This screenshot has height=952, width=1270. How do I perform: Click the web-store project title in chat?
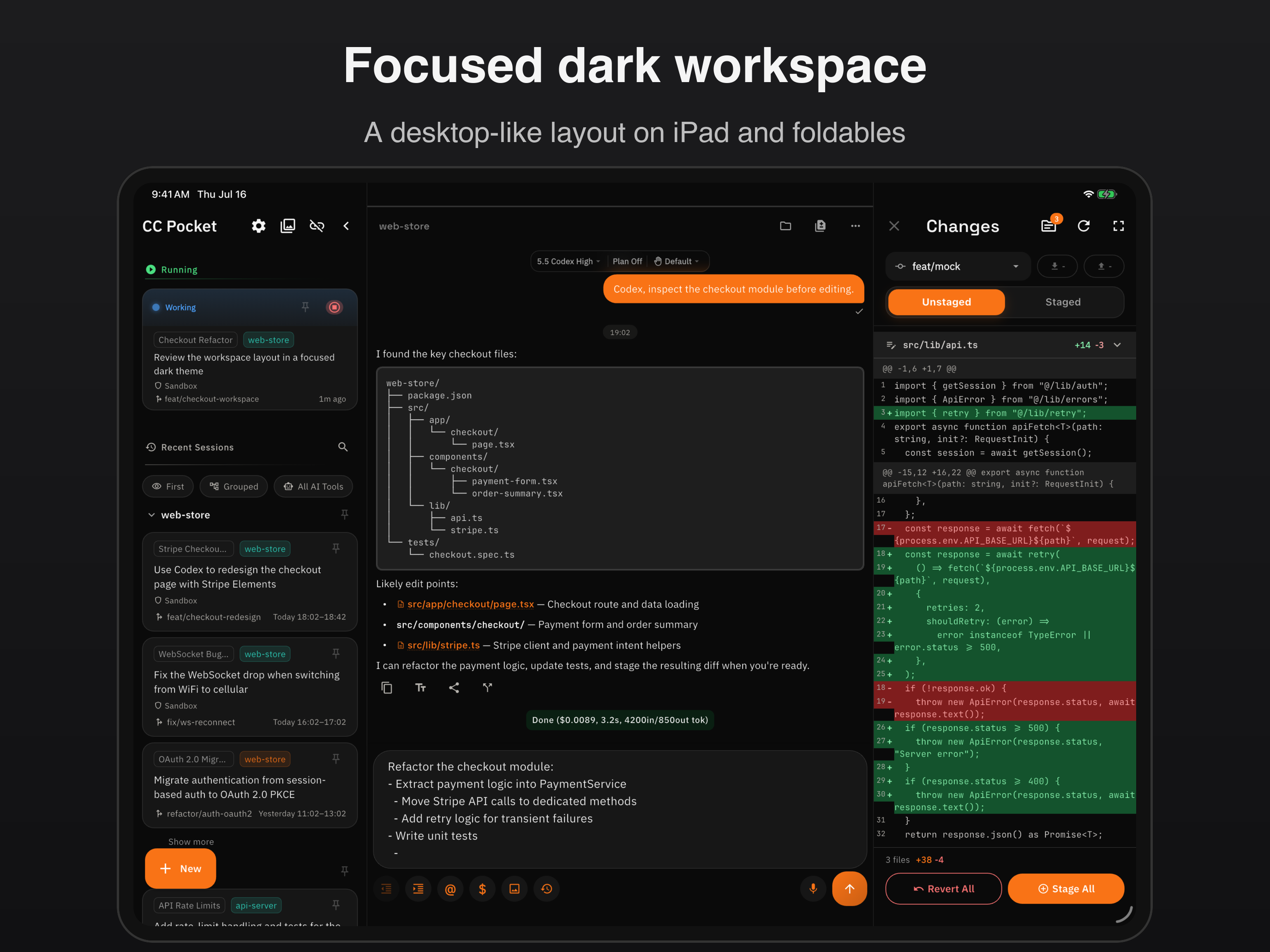coord(404,226)
